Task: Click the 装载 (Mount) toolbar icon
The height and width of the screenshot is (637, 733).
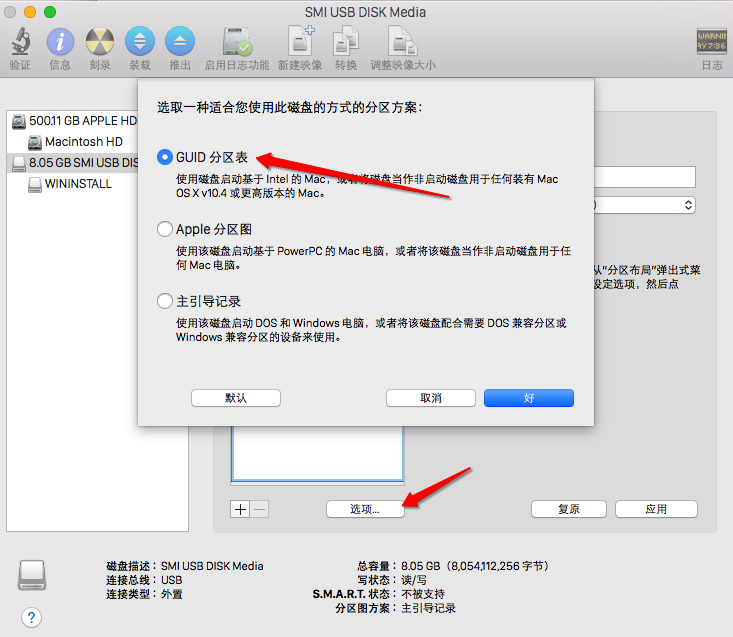Action: 140,42
